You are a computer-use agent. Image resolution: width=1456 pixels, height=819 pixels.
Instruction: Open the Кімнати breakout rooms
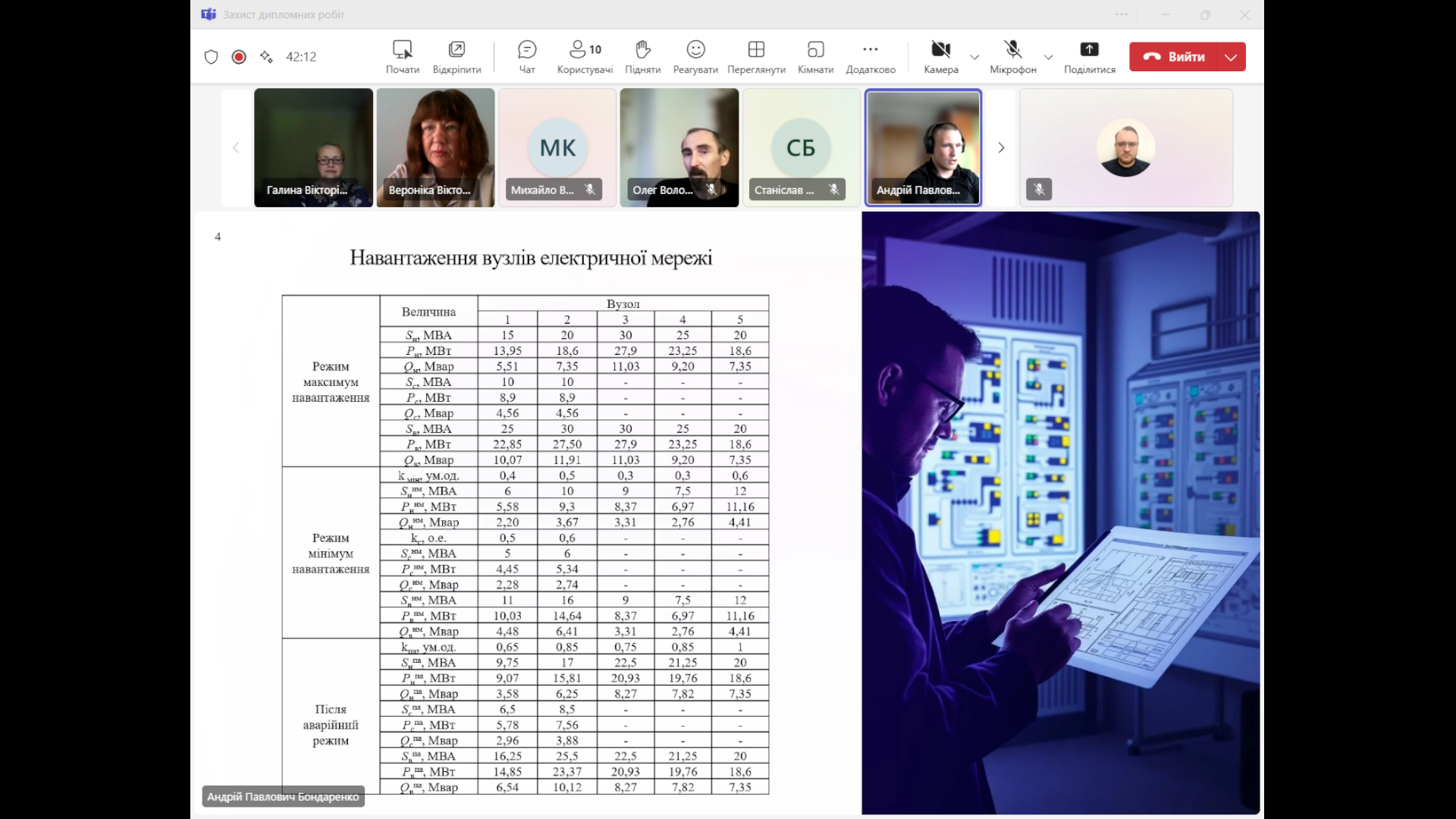tap(815, 57)
